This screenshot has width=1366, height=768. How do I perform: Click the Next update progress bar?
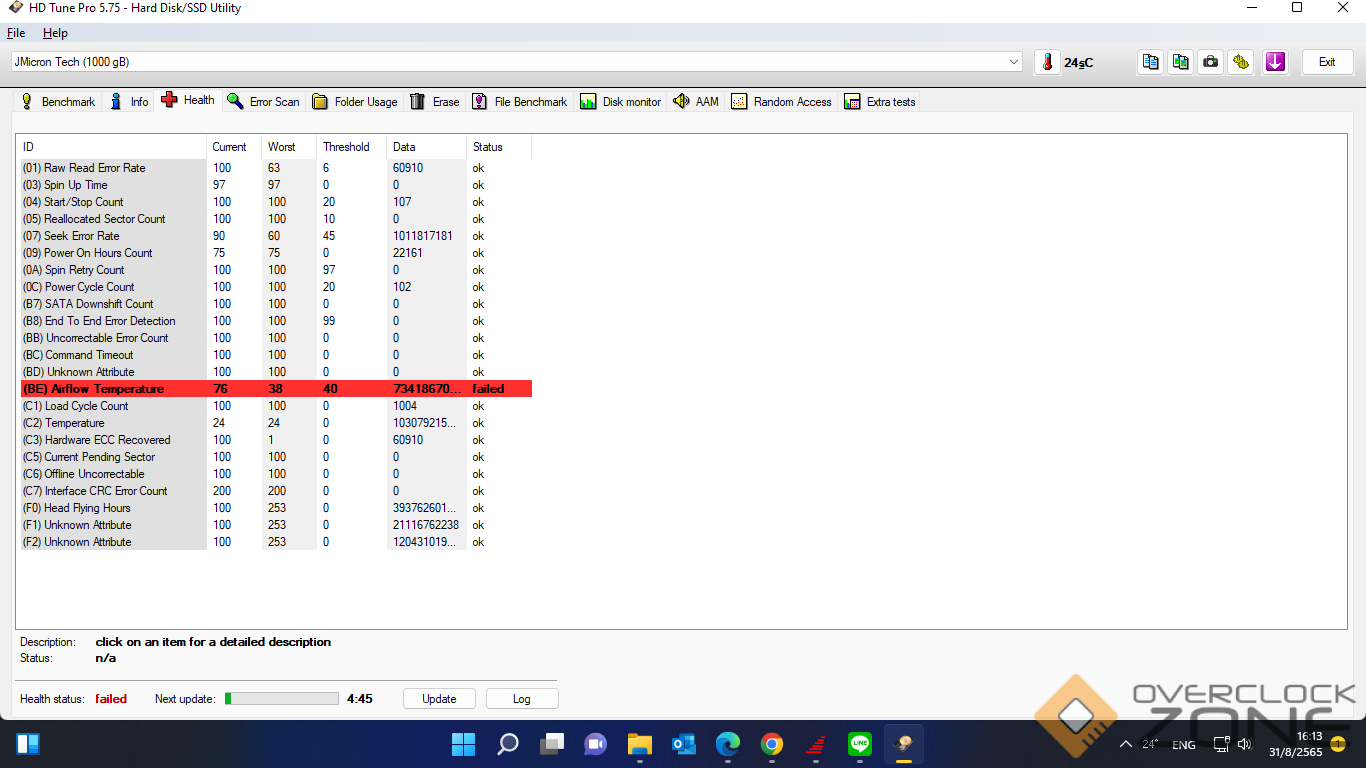[x=282, y=699]
